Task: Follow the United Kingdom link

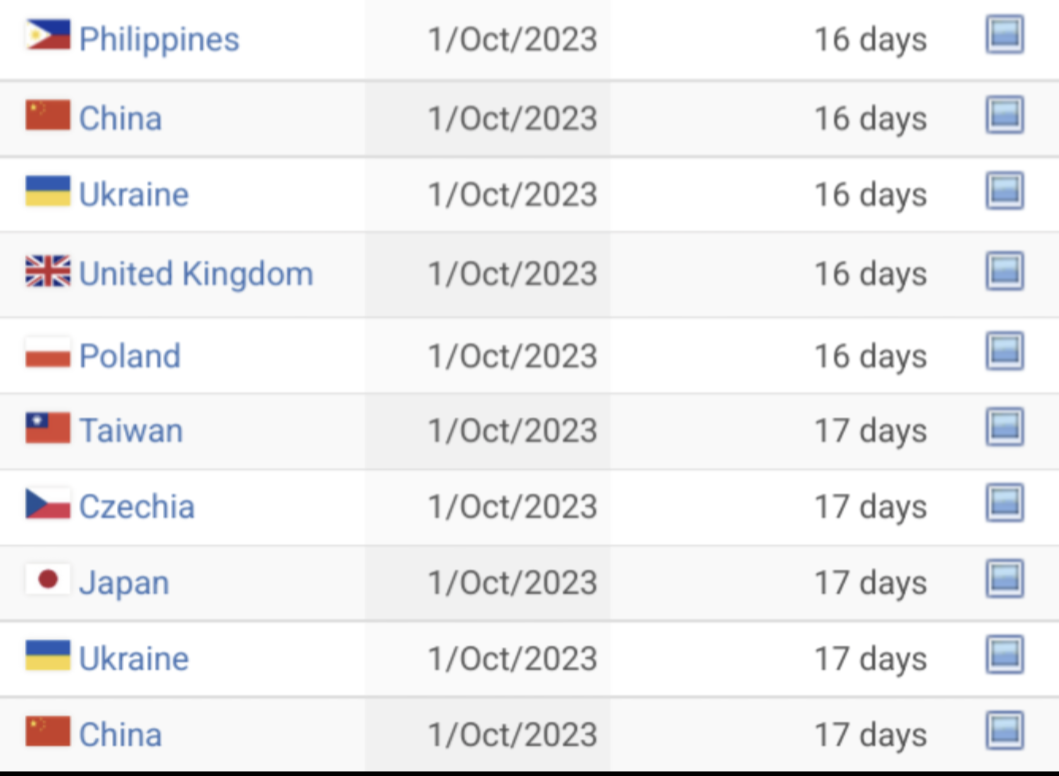Action: coord(196,274)
